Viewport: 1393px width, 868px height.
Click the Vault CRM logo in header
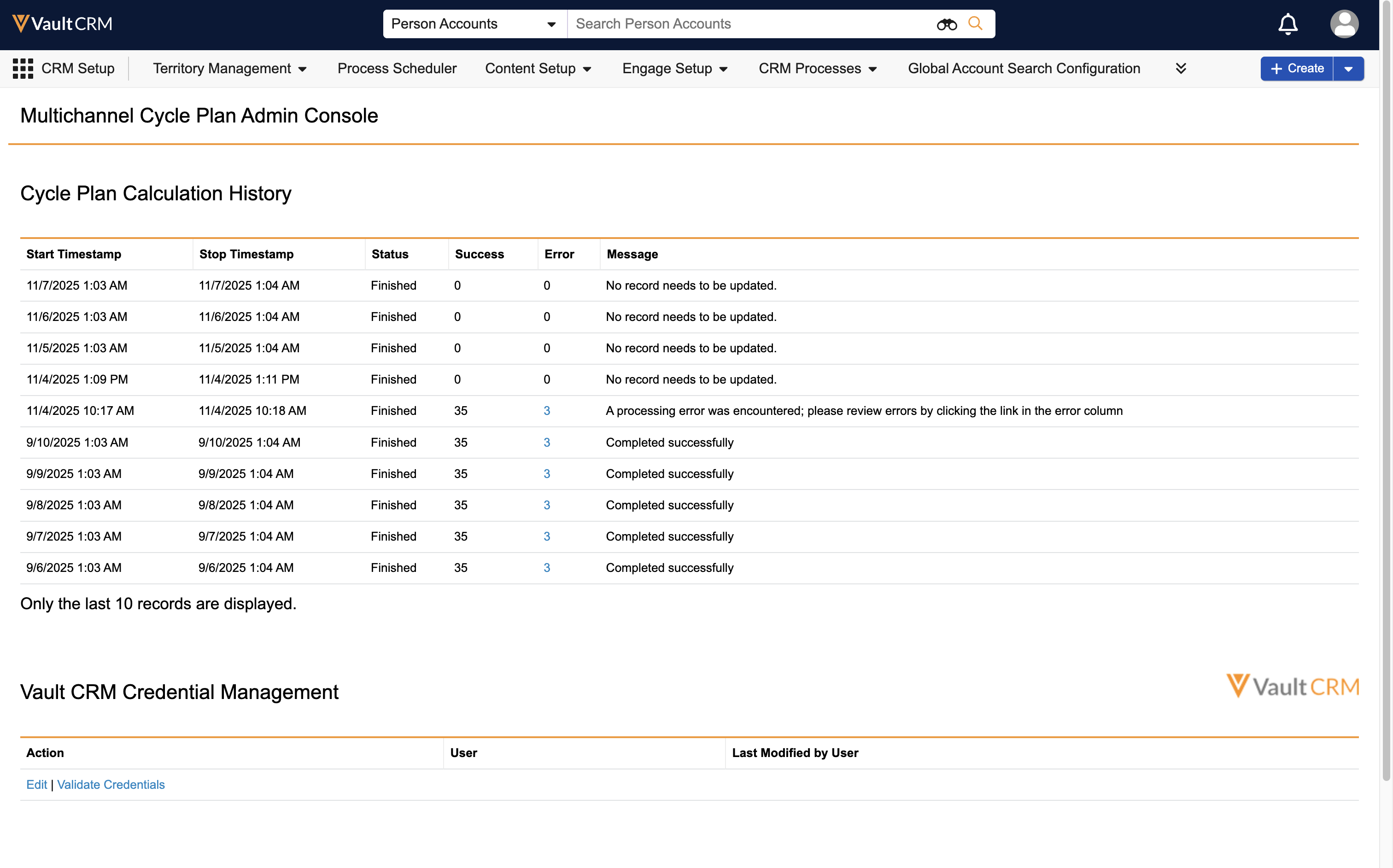(62, 23)
